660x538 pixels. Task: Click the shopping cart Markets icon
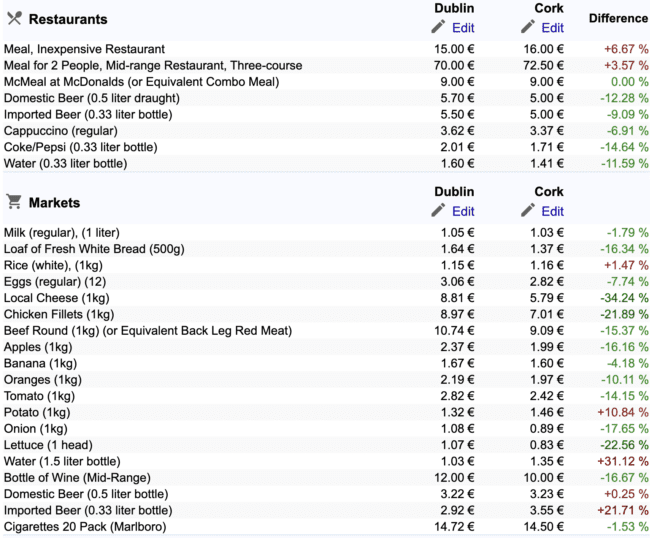pos(14,202)
